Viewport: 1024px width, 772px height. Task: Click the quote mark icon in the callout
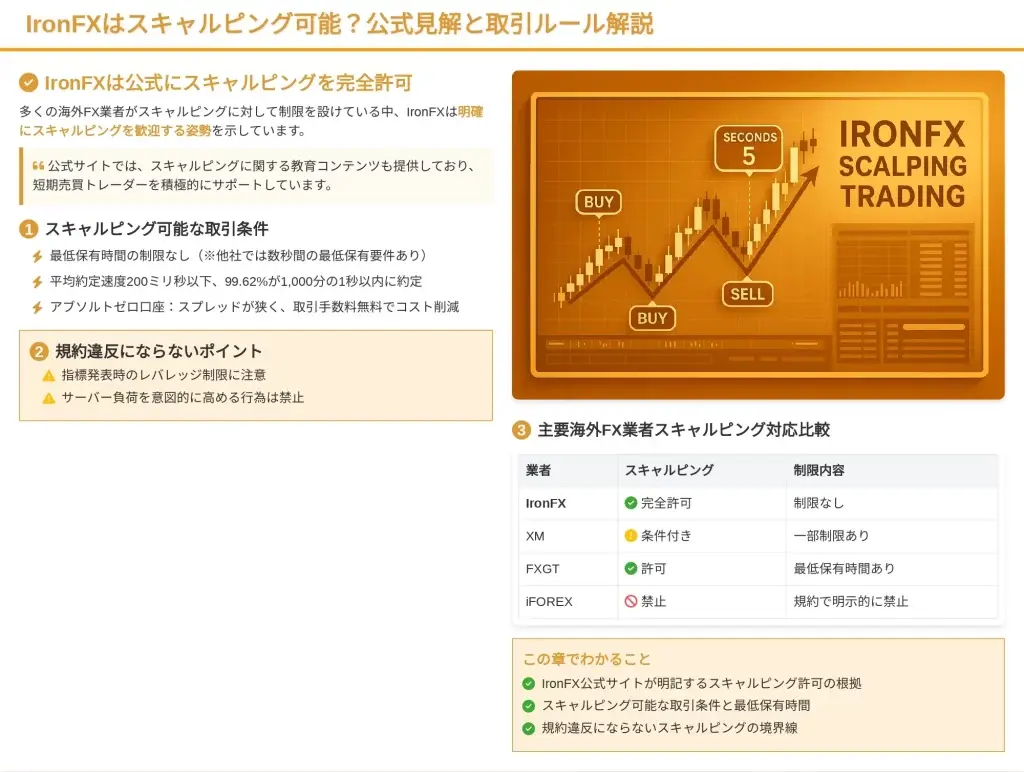38,165
